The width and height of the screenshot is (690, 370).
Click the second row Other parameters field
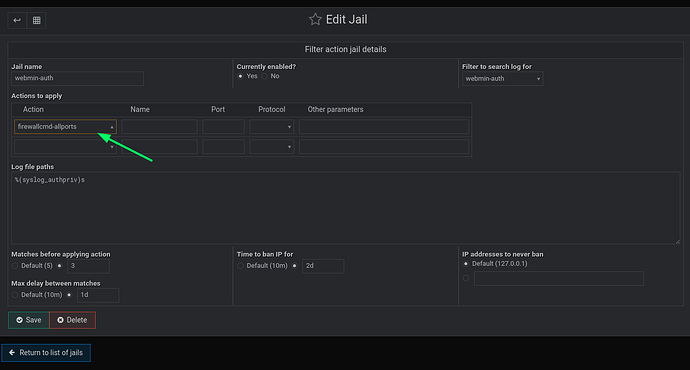[384, 147]
